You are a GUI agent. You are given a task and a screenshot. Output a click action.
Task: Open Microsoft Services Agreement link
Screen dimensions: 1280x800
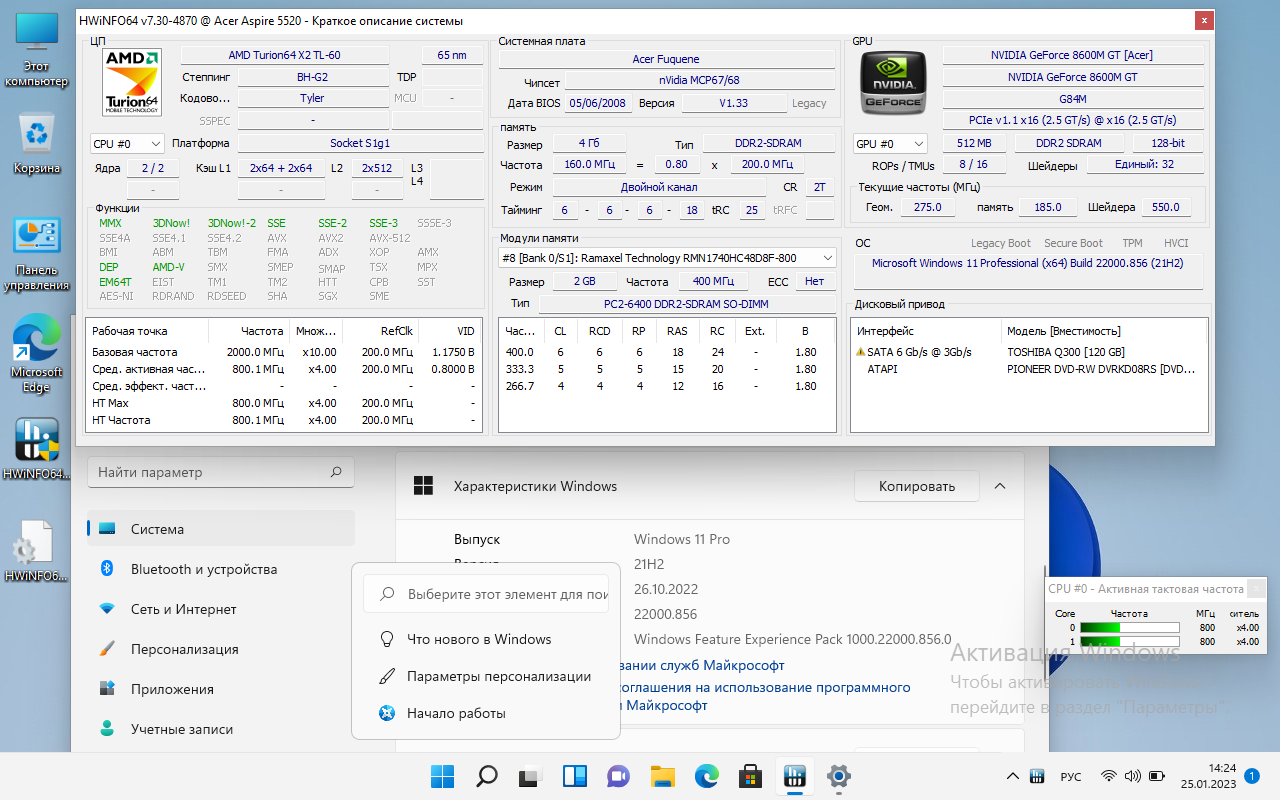[702, 665]
